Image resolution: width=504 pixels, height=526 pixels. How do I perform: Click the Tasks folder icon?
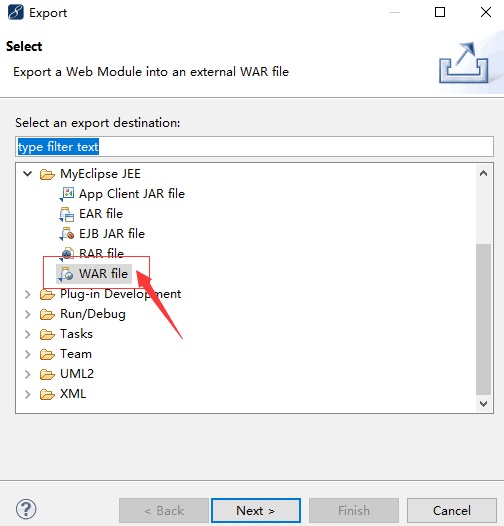point(47,334)
